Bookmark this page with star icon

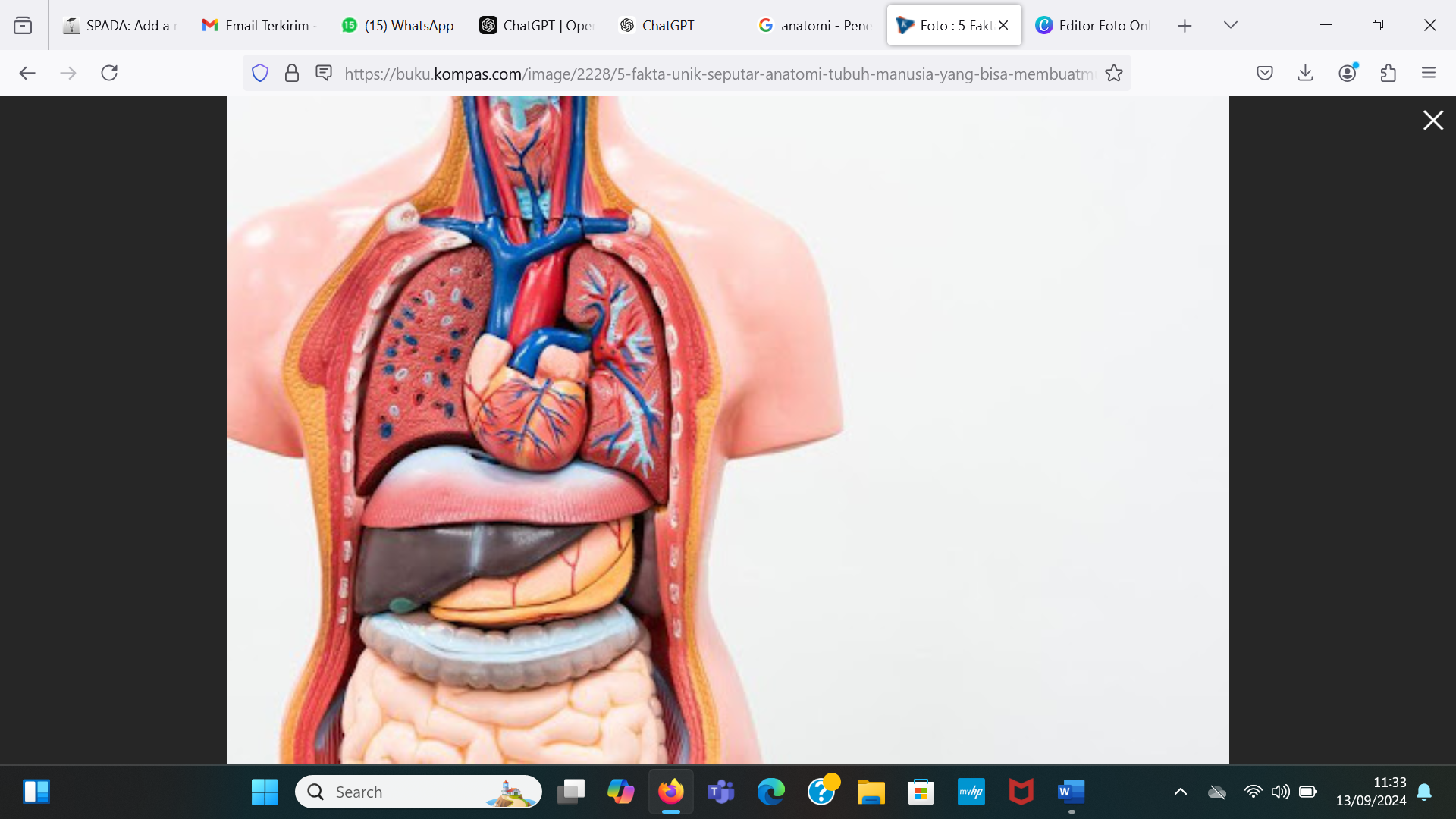tap(1113, 74)
